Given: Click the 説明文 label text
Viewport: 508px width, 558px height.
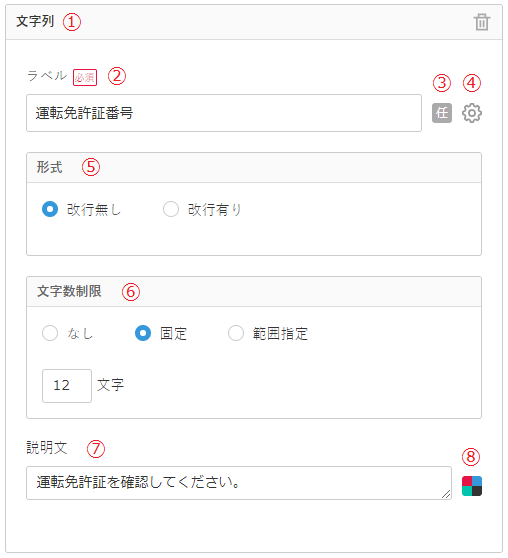Looking at the screenshot, I should point(47,448).
